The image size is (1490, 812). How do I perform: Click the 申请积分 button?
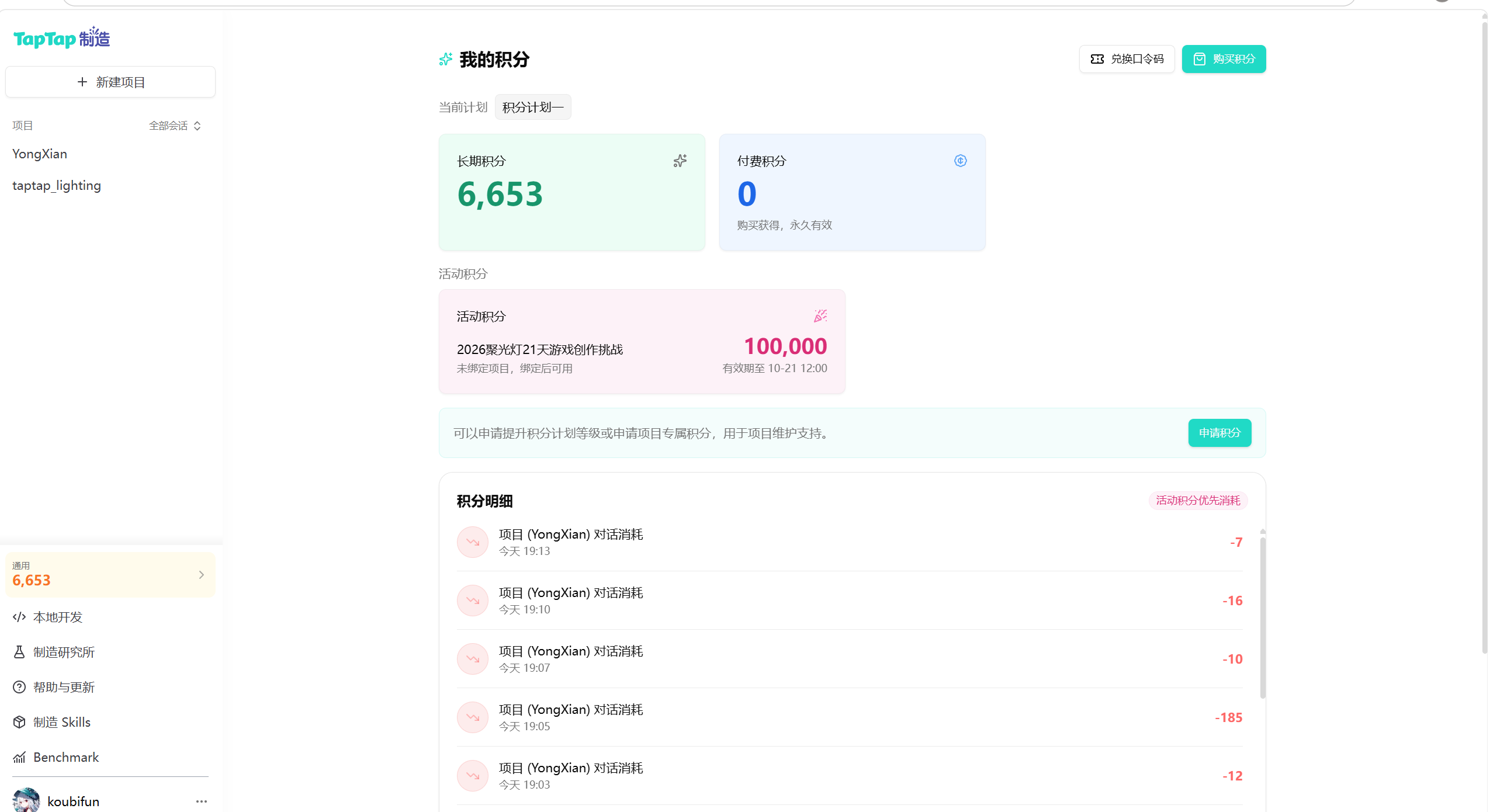pos(1219,433)
